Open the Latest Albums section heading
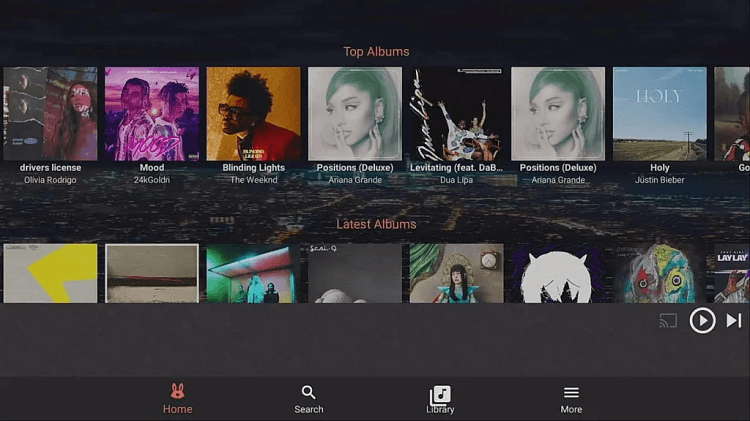The height and width of the screenshot is (421, 750). click(376, 224)
